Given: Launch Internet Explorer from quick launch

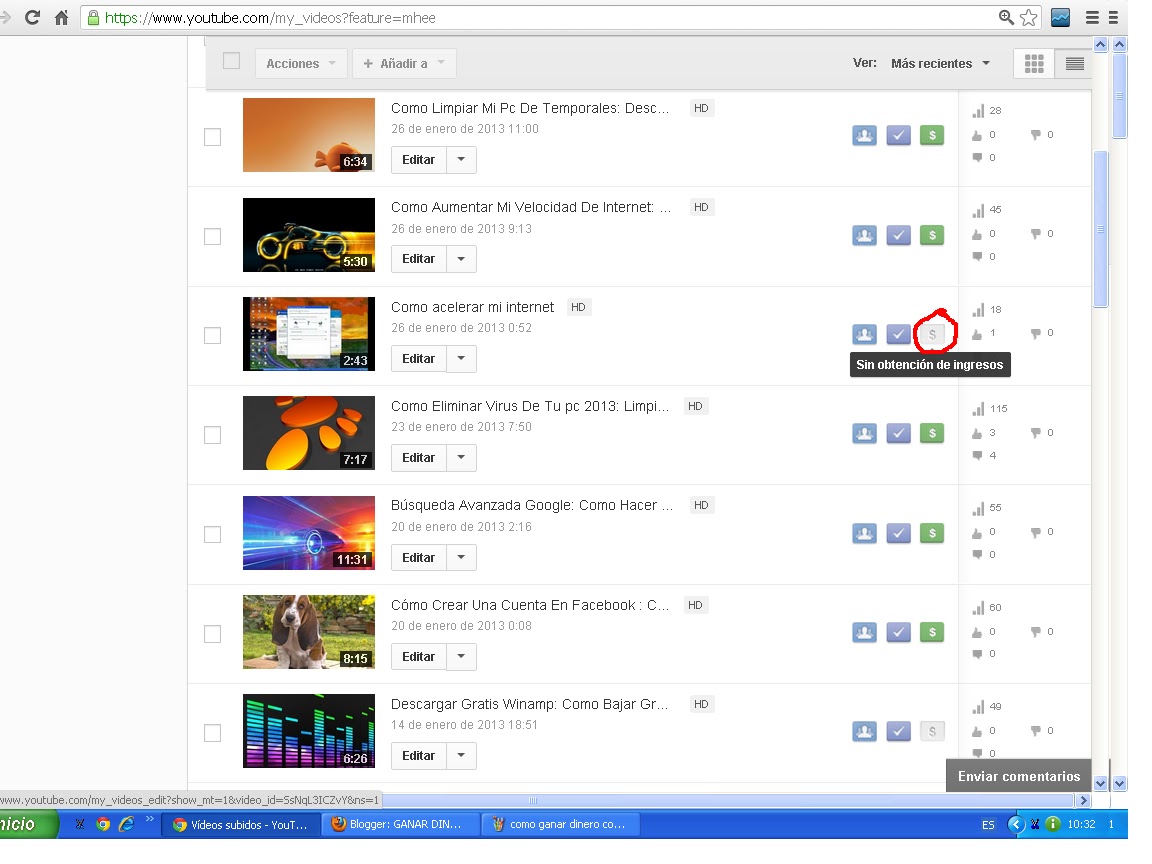Looking at the screenshot, I should click(x=126, y=824).
